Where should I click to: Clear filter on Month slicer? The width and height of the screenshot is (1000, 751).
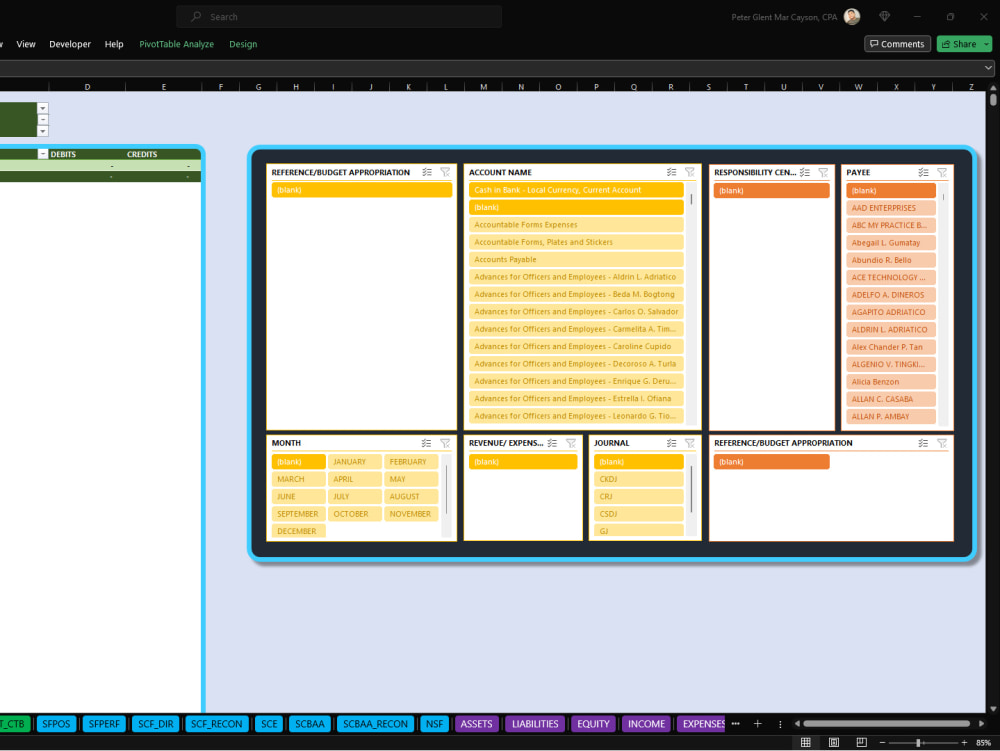[x=445, y=443]
